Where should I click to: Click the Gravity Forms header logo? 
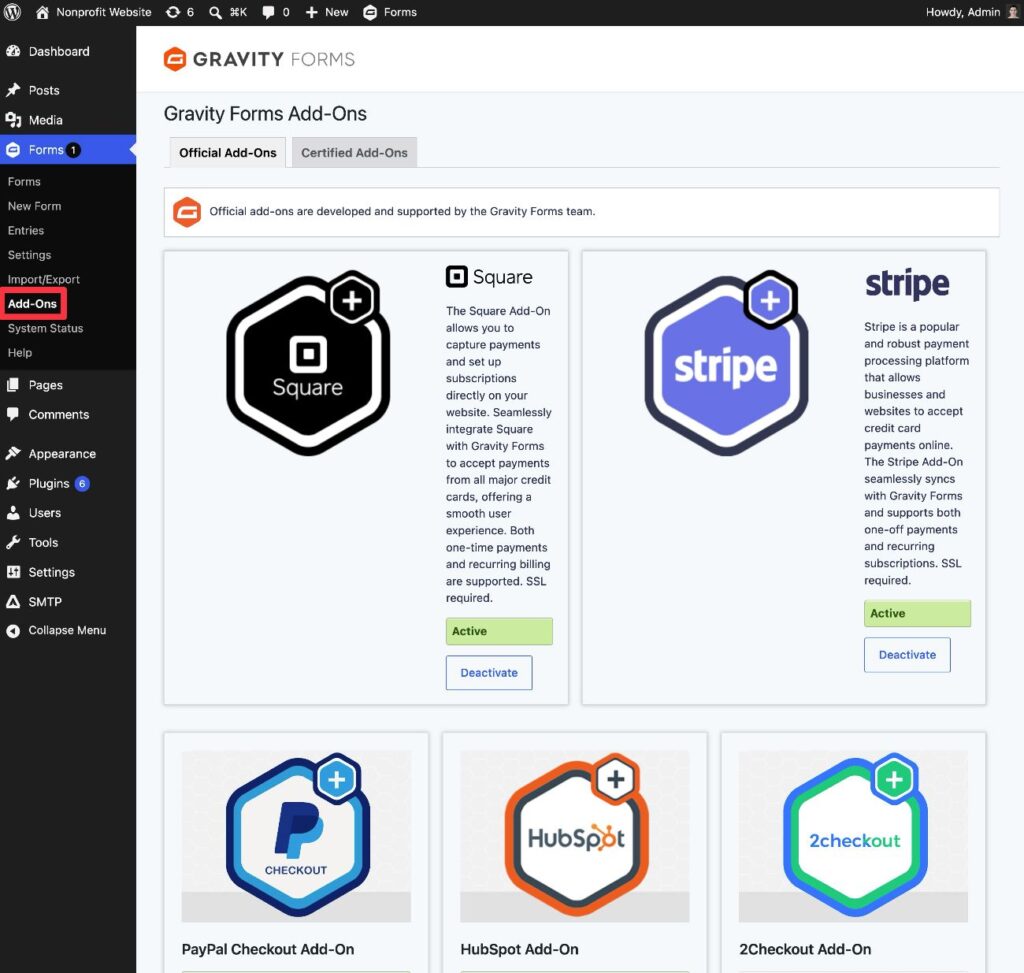point(259,59)
